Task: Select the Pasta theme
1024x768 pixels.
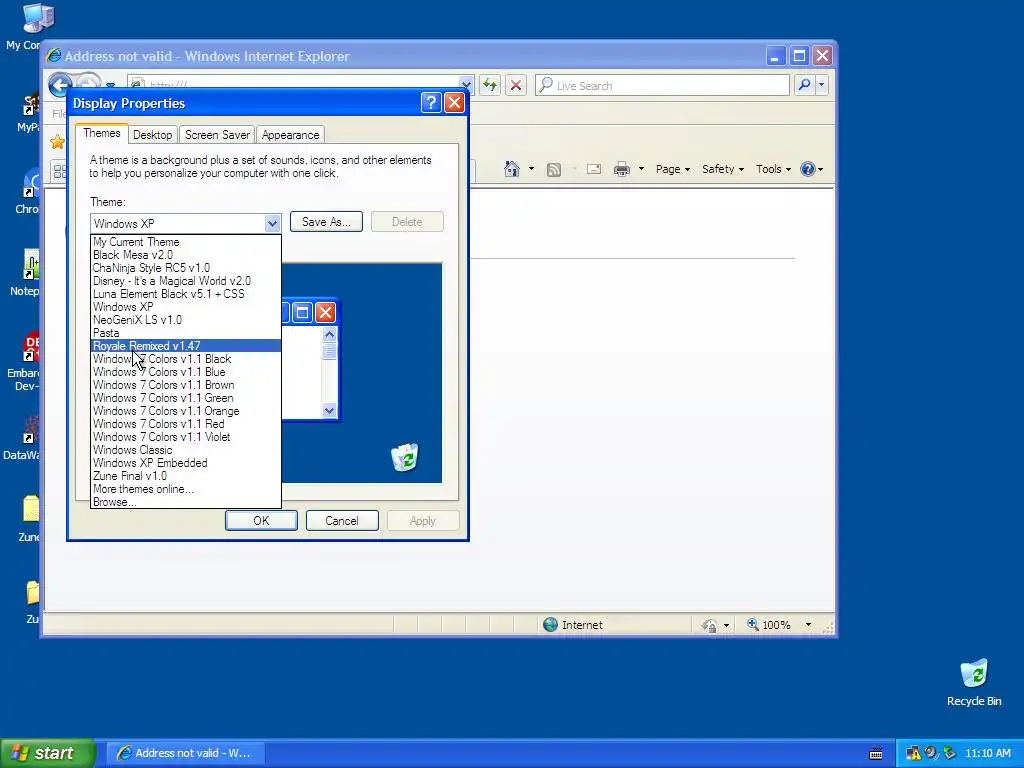Action: click(x=185, y=333)
